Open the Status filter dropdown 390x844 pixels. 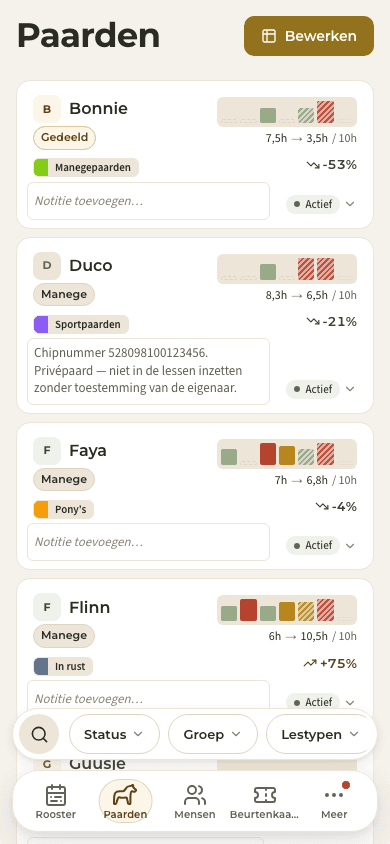(x=115, y=734)
